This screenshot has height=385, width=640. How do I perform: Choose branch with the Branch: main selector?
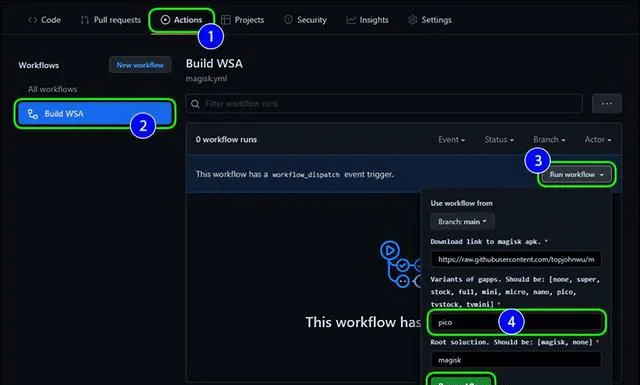[462, 222]
